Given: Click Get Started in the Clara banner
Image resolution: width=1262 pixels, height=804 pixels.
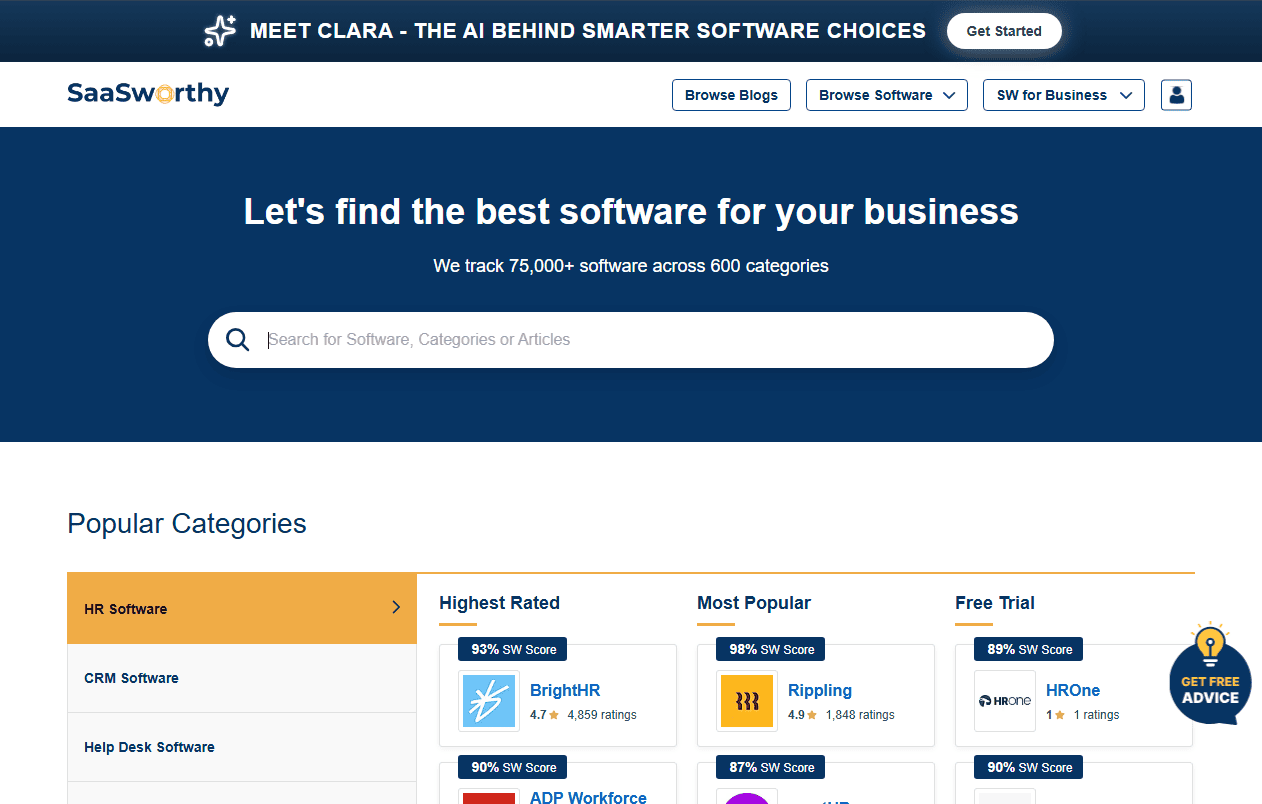Looking at the screenshot, I should tap(1004, 31).
